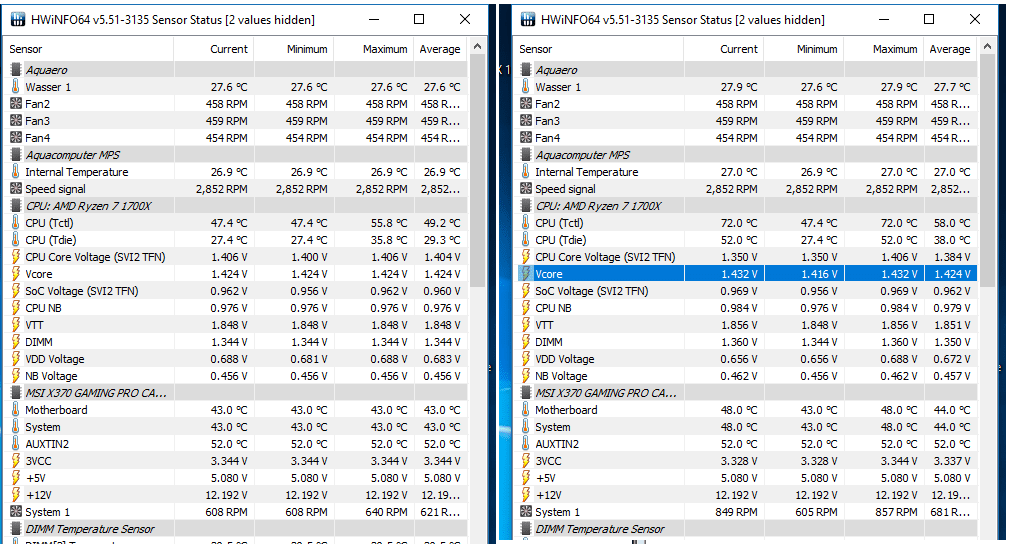The height and width of the screenshot is (544, 1010).
Task: Sort by Sensor column header in left window
Action: tap(90, 49)
